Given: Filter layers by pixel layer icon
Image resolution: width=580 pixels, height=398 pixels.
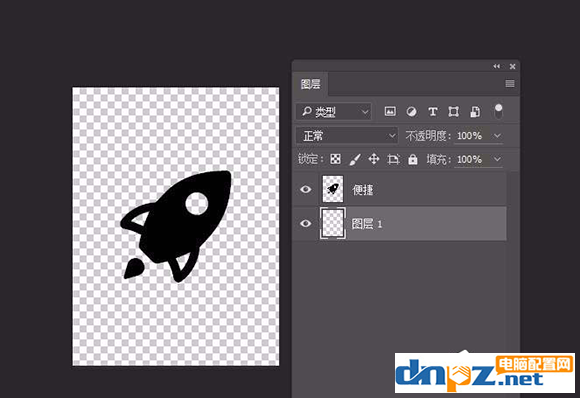Looking at the screenshot, I should (x=390, y=111).
